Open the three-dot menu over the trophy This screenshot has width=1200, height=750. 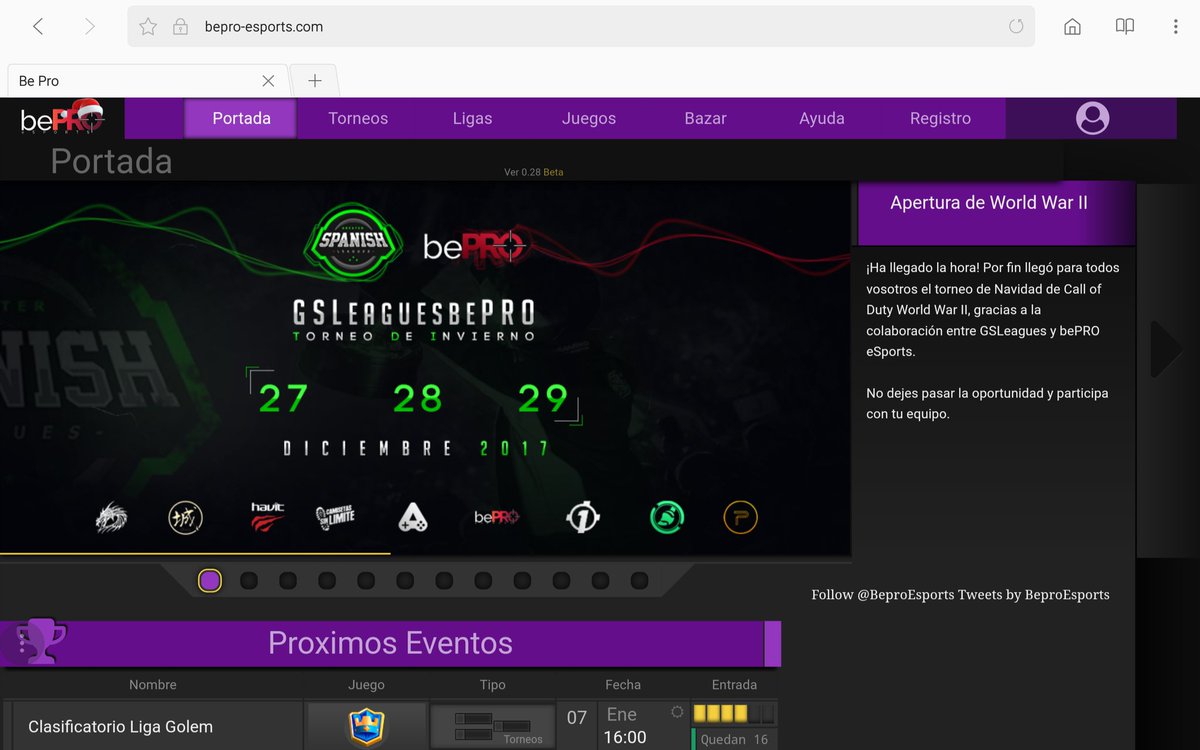(x=23, y=642)
